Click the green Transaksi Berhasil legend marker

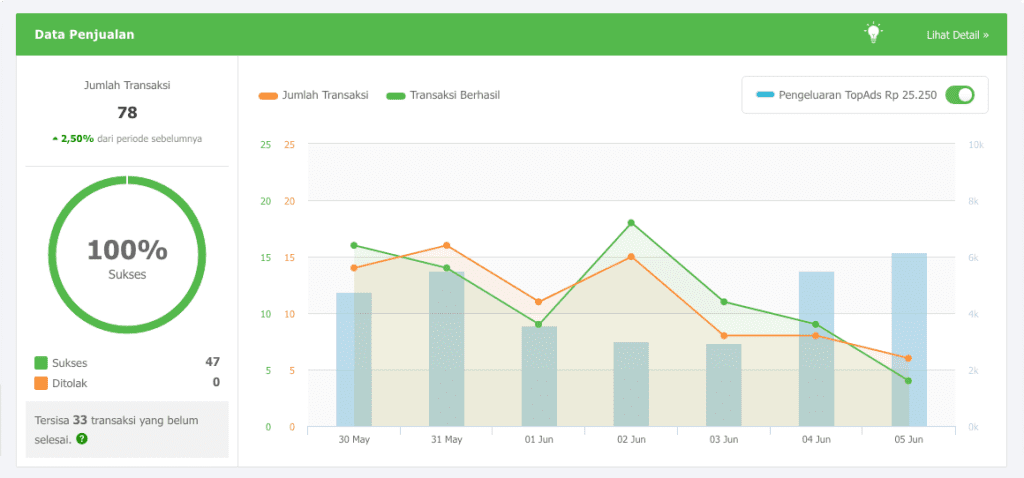(x=396, y=95)
